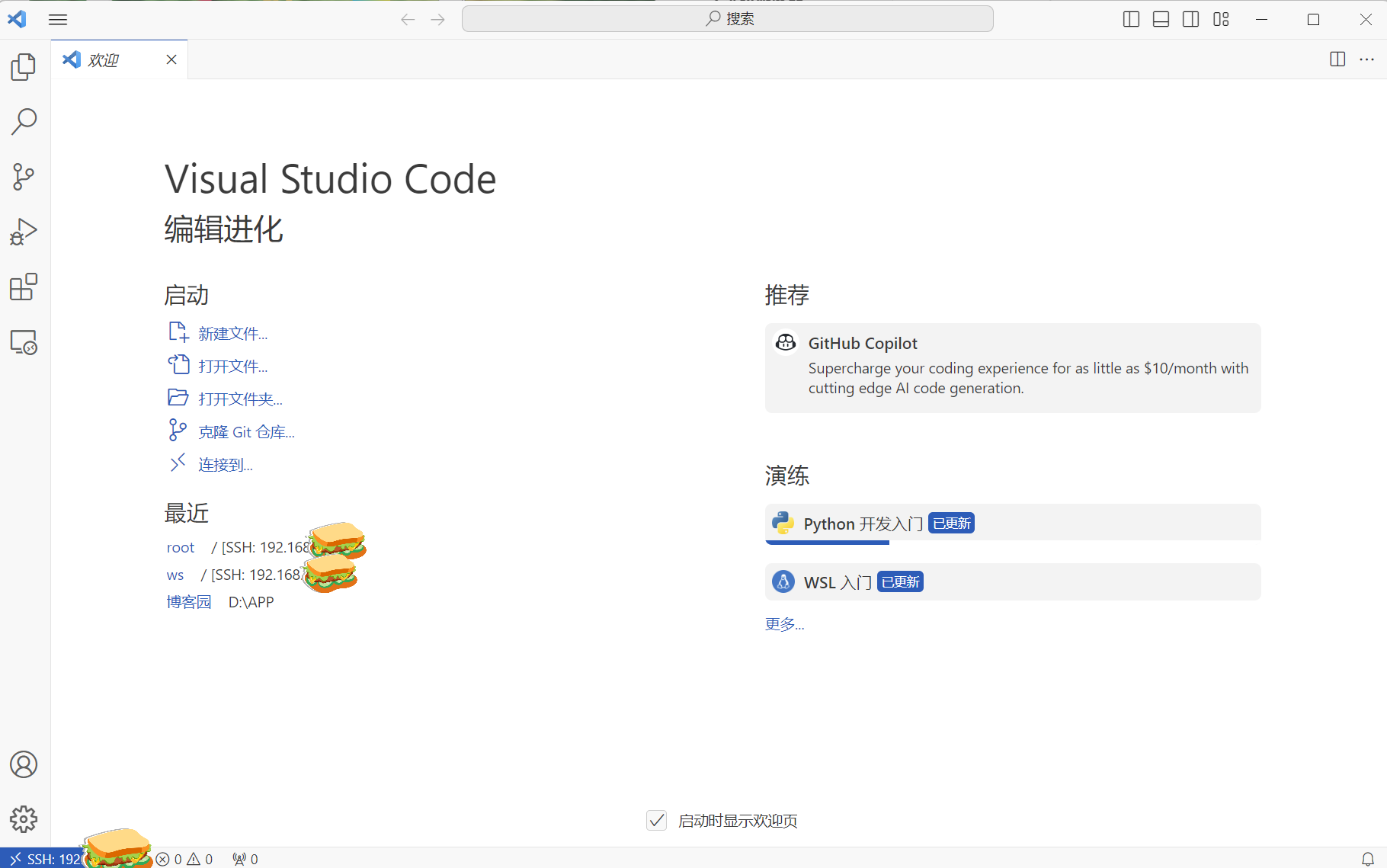Click the 克隆 Git 仓库... link
1387x868 pixels.
click(x=247, y=432)
